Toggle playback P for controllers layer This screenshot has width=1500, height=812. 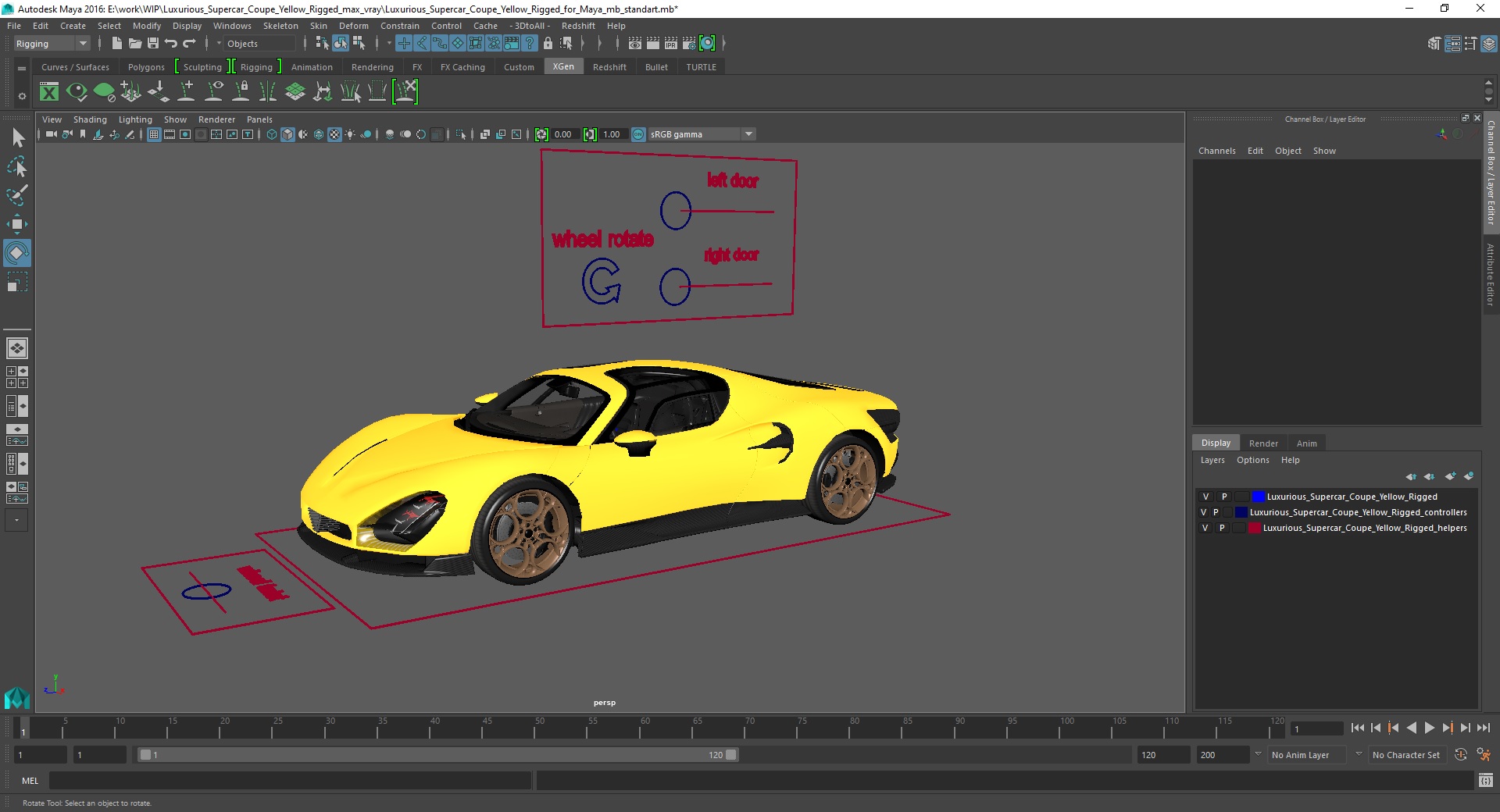point(1216,512)
